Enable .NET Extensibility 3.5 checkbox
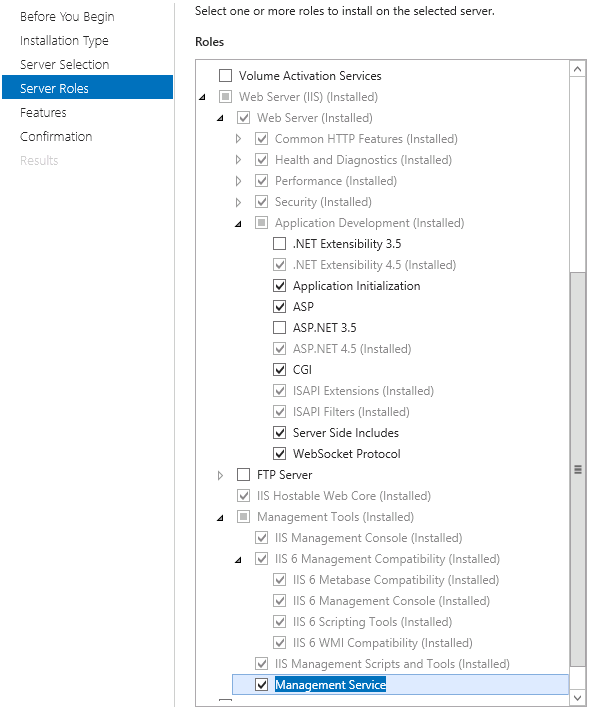Image resolution: width=601 pixels, height=719 pixels. (279, 244)
